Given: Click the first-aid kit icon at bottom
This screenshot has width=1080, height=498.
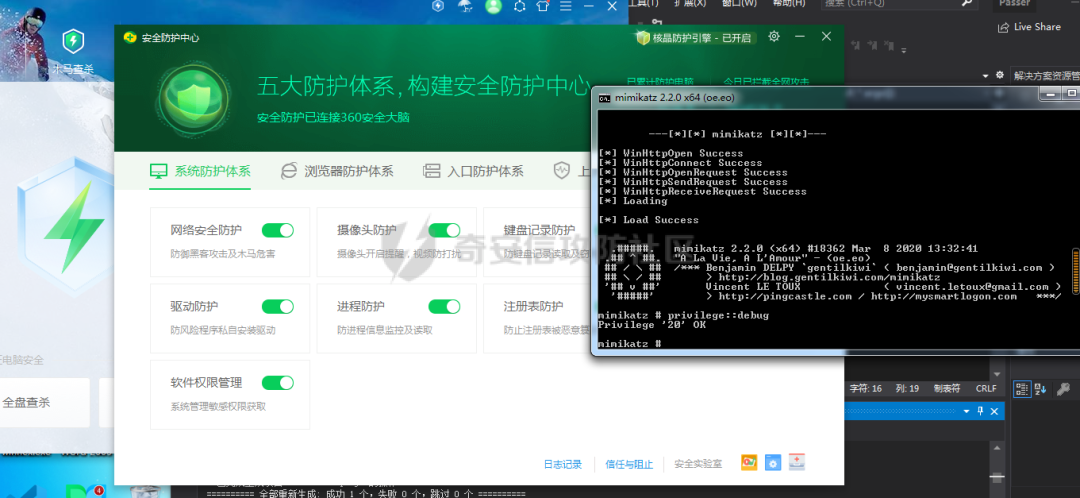Looking at the screenshot, I should 797,462.
